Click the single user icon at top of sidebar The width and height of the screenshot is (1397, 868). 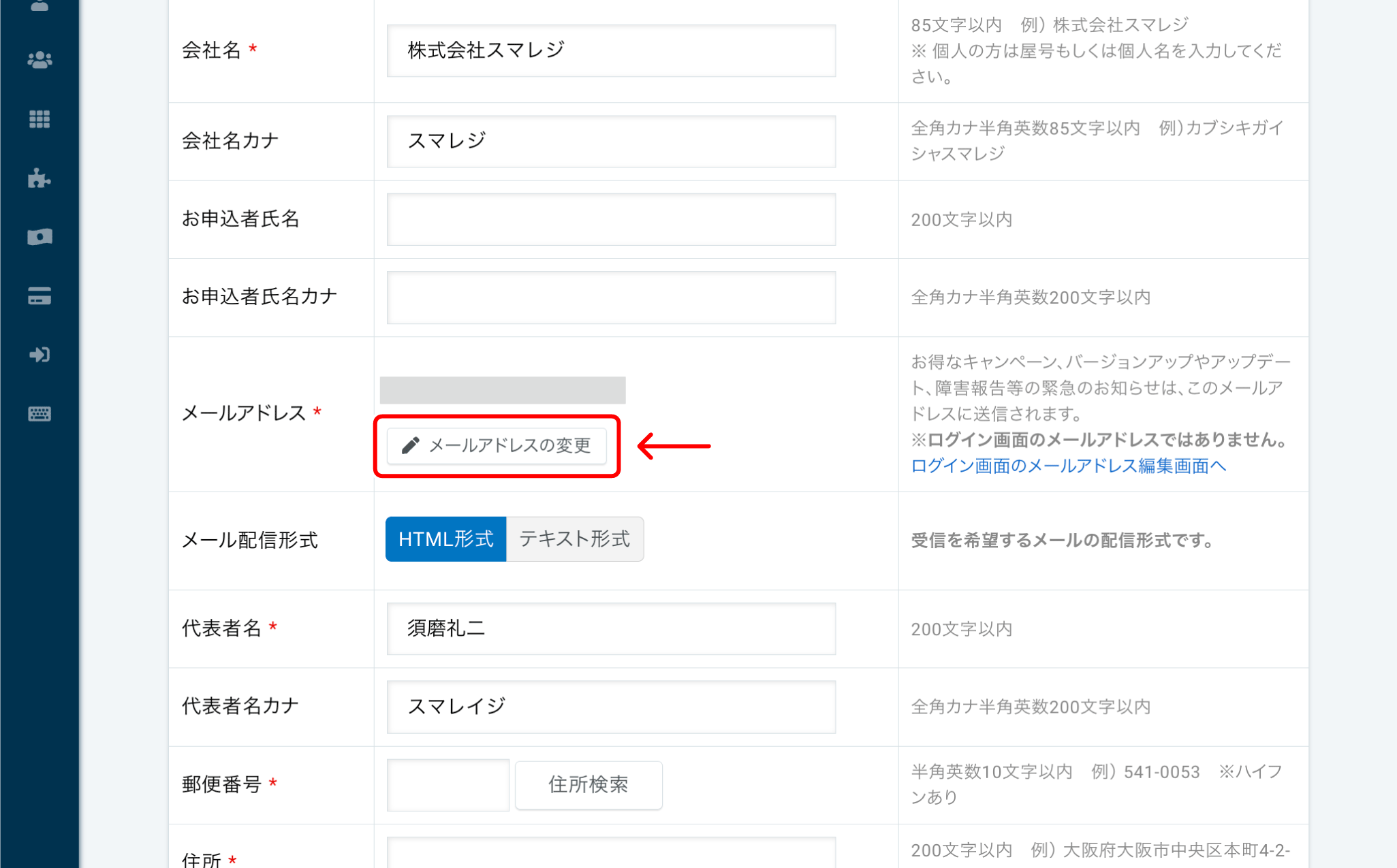[x=40, y=5]
